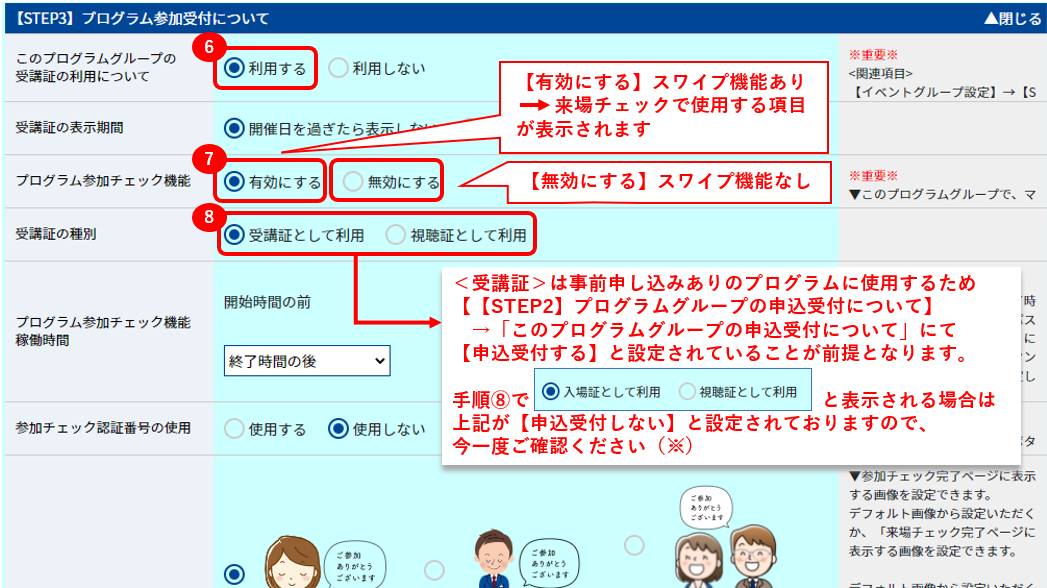The height and width of the screenshot is (588, 1047).
Task: Select 開催日を過ぎたら表示しない option
Action: [234, 128]
